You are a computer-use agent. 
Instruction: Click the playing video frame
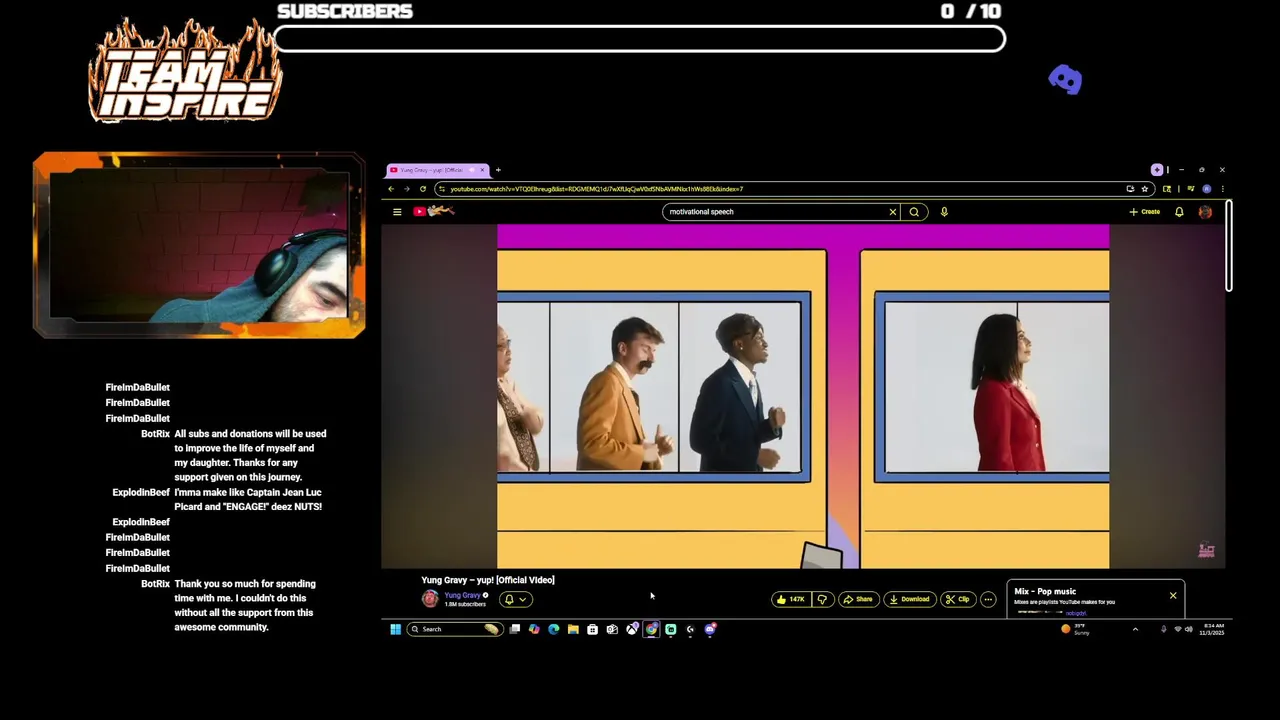point(803,397)
